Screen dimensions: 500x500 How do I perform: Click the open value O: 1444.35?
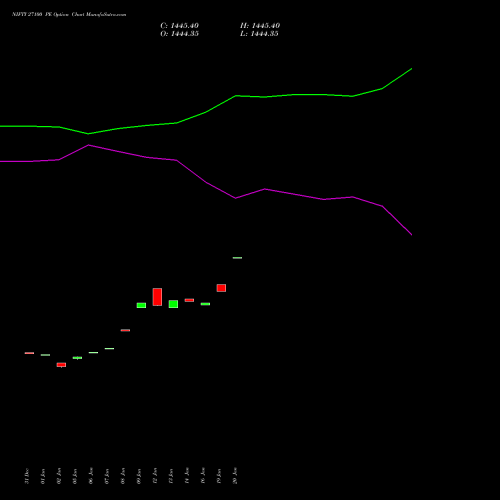pos(179,34)
